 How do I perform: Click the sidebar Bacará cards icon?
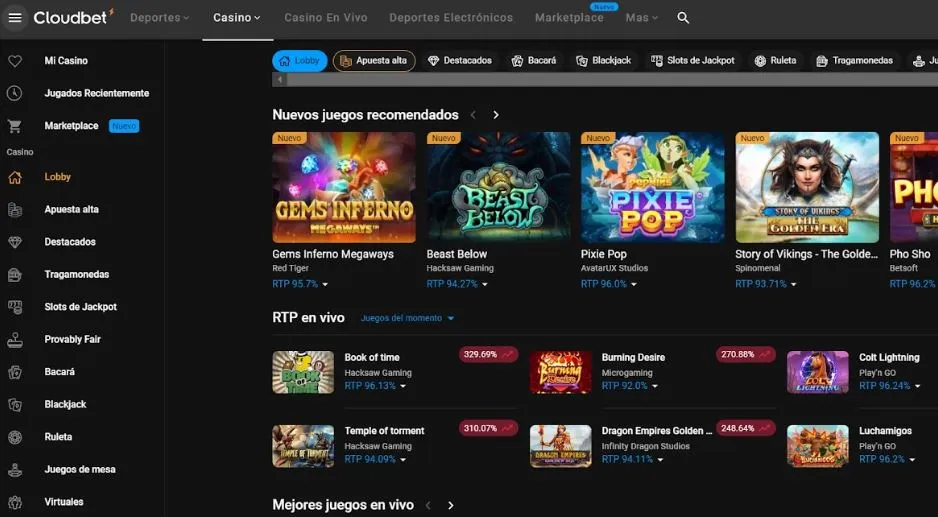click(x=14, y=372)
